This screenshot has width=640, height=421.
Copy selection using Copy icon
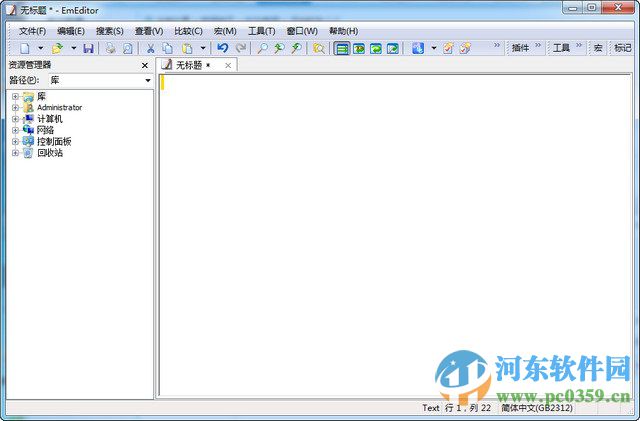pos(167,48)
